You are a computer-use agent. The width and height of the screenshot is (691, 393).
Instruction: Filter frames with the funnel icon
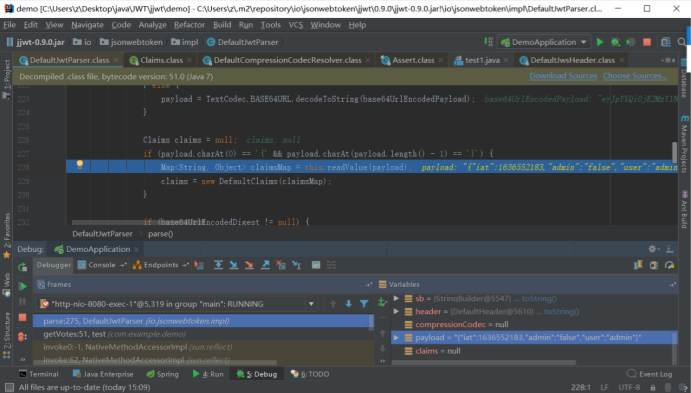364,304
